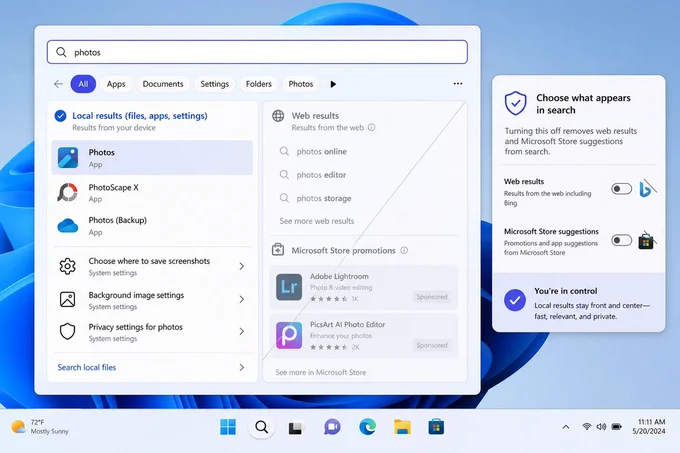
Task: Click the crossed-out Microsoft Store icon in panel
Action: pyautogui.click(x=647, y=241)
